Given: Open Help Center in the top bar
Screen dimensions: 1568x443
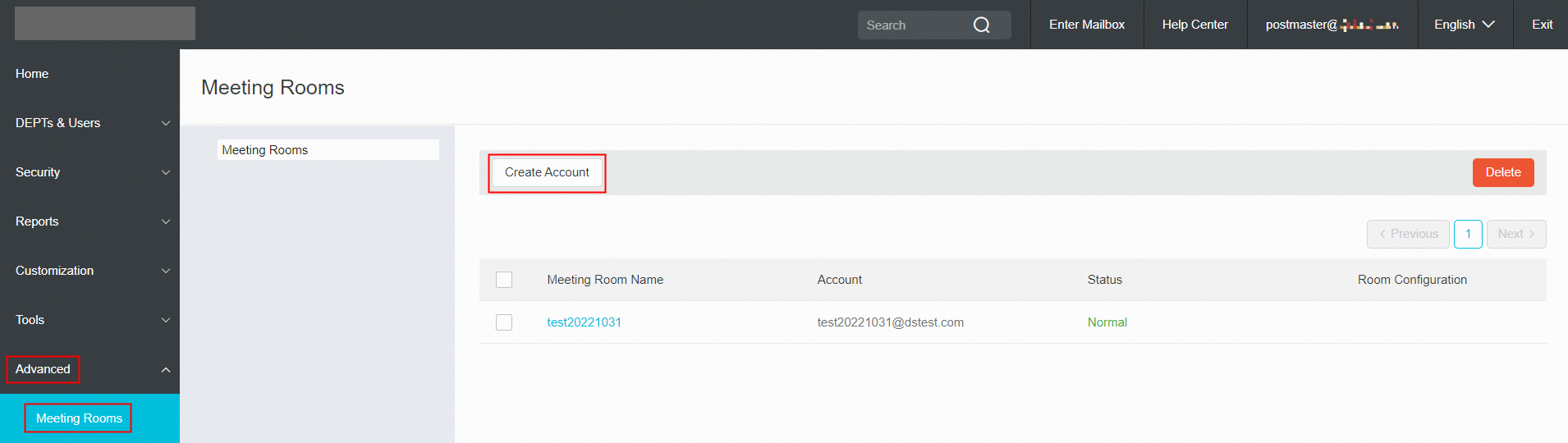Looking at the screenshot, I should click(x=1194, y=25).
